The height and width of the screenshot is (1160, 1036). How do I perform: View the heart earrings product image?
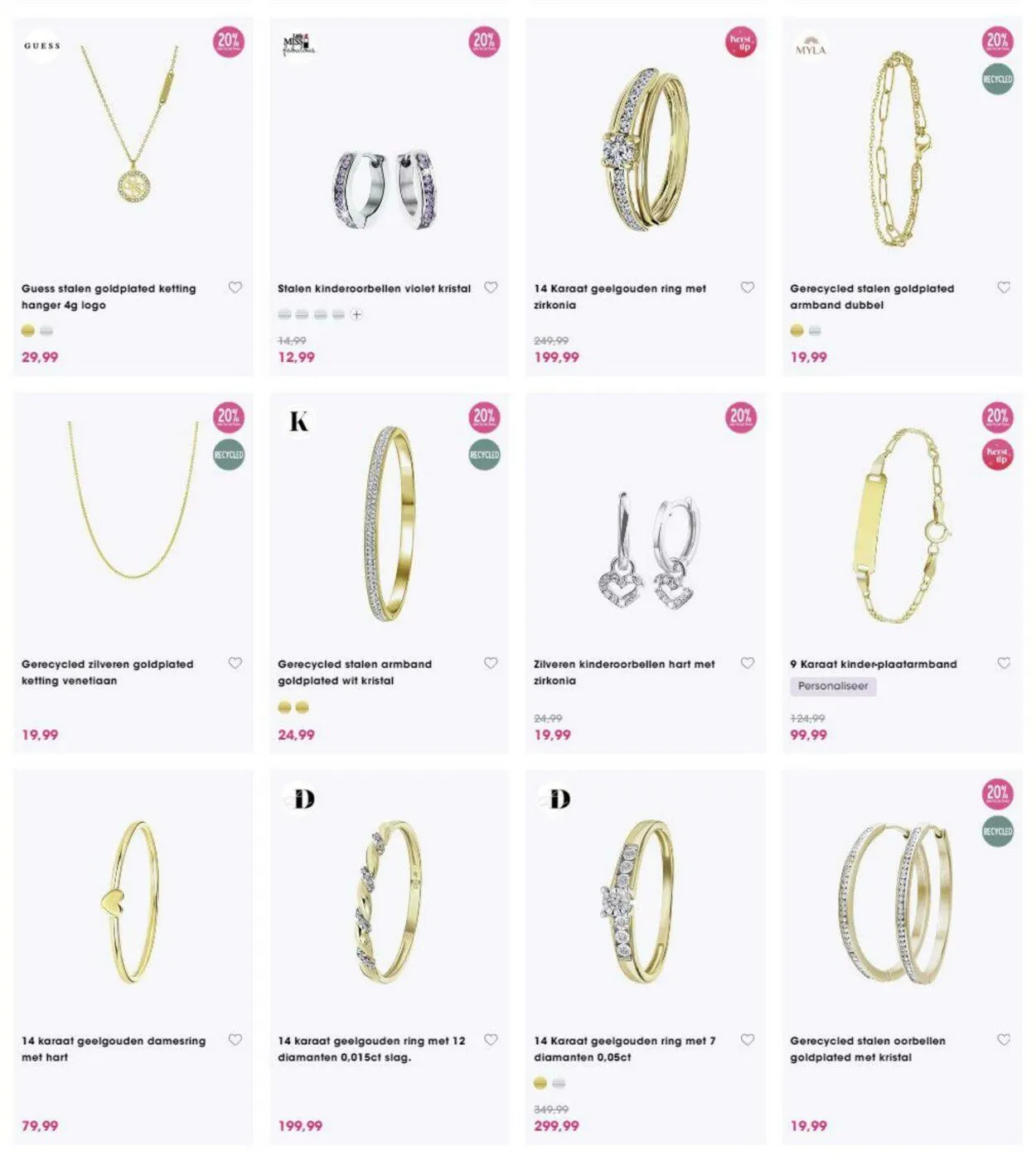pyautogui.click(x=646, y=549)
